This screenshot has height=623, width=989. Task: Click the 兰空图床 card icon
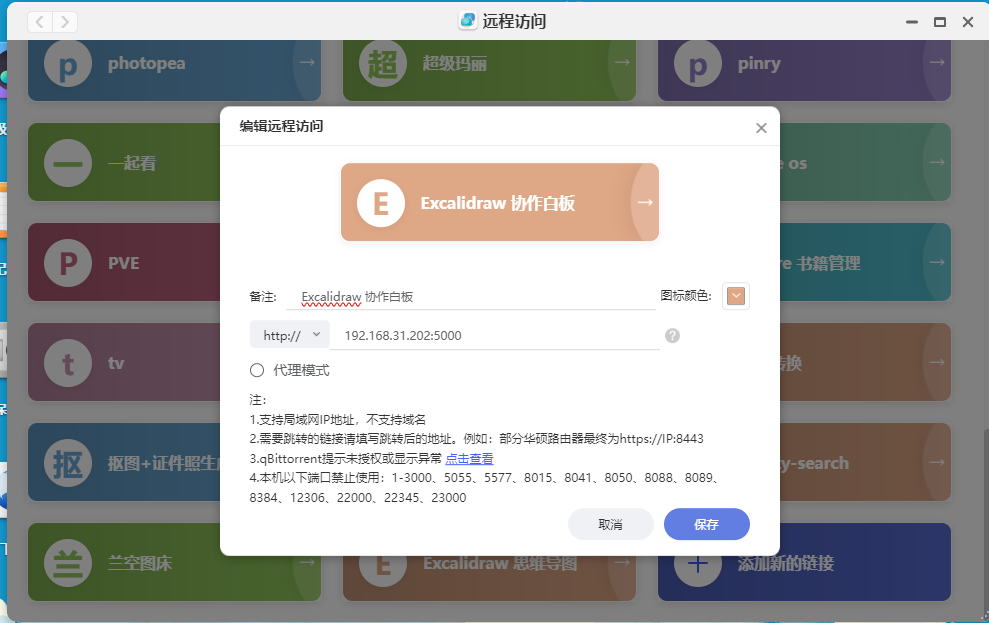tap(68, 562)
